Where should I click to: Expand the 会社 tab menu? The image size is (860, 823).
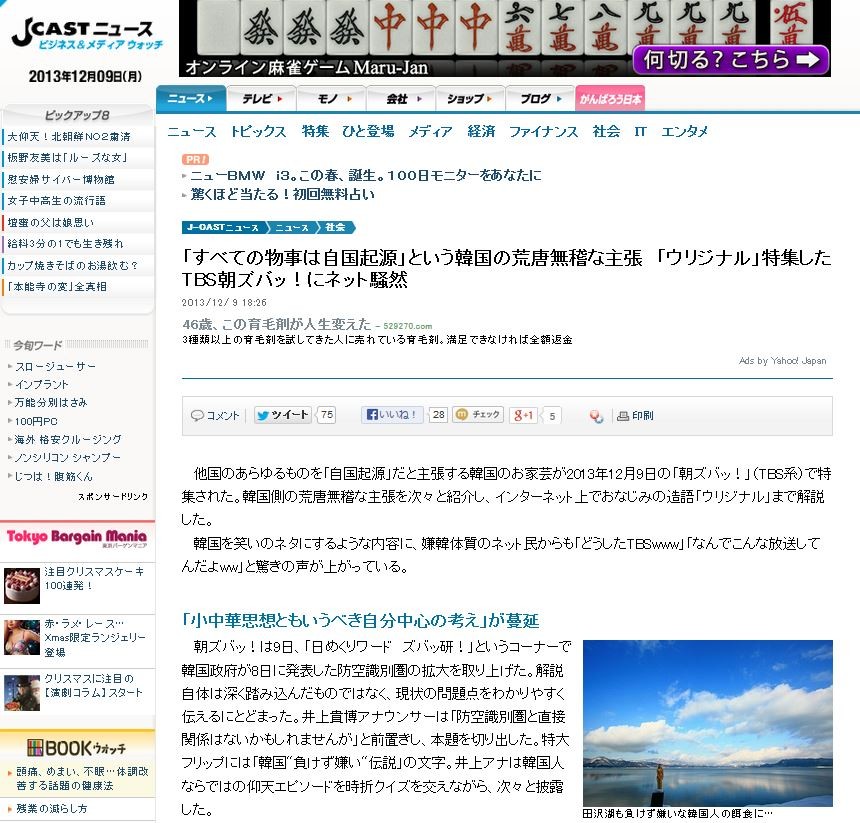[401, 99]
